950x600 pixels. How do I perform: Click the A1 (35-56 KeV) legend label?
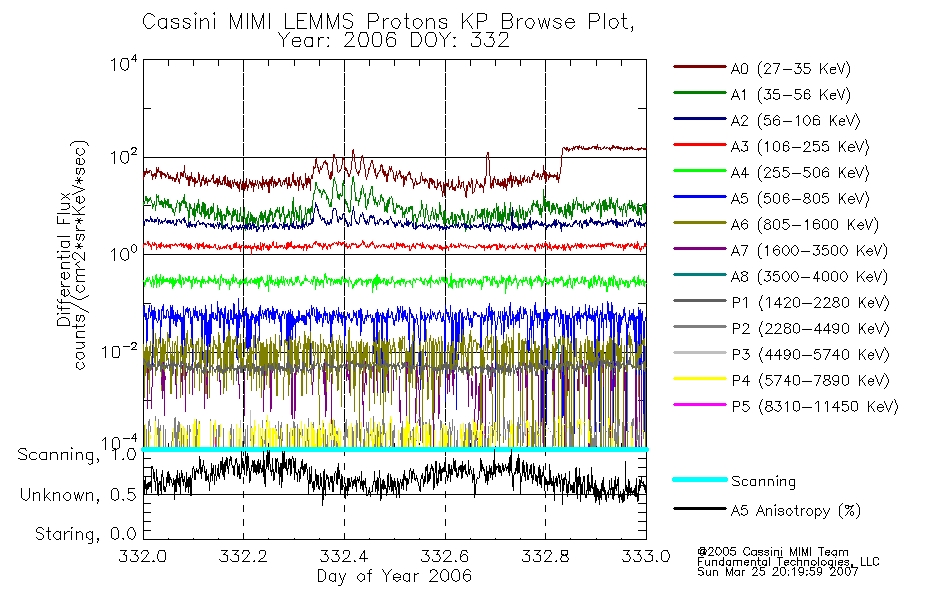coord(791,95)
